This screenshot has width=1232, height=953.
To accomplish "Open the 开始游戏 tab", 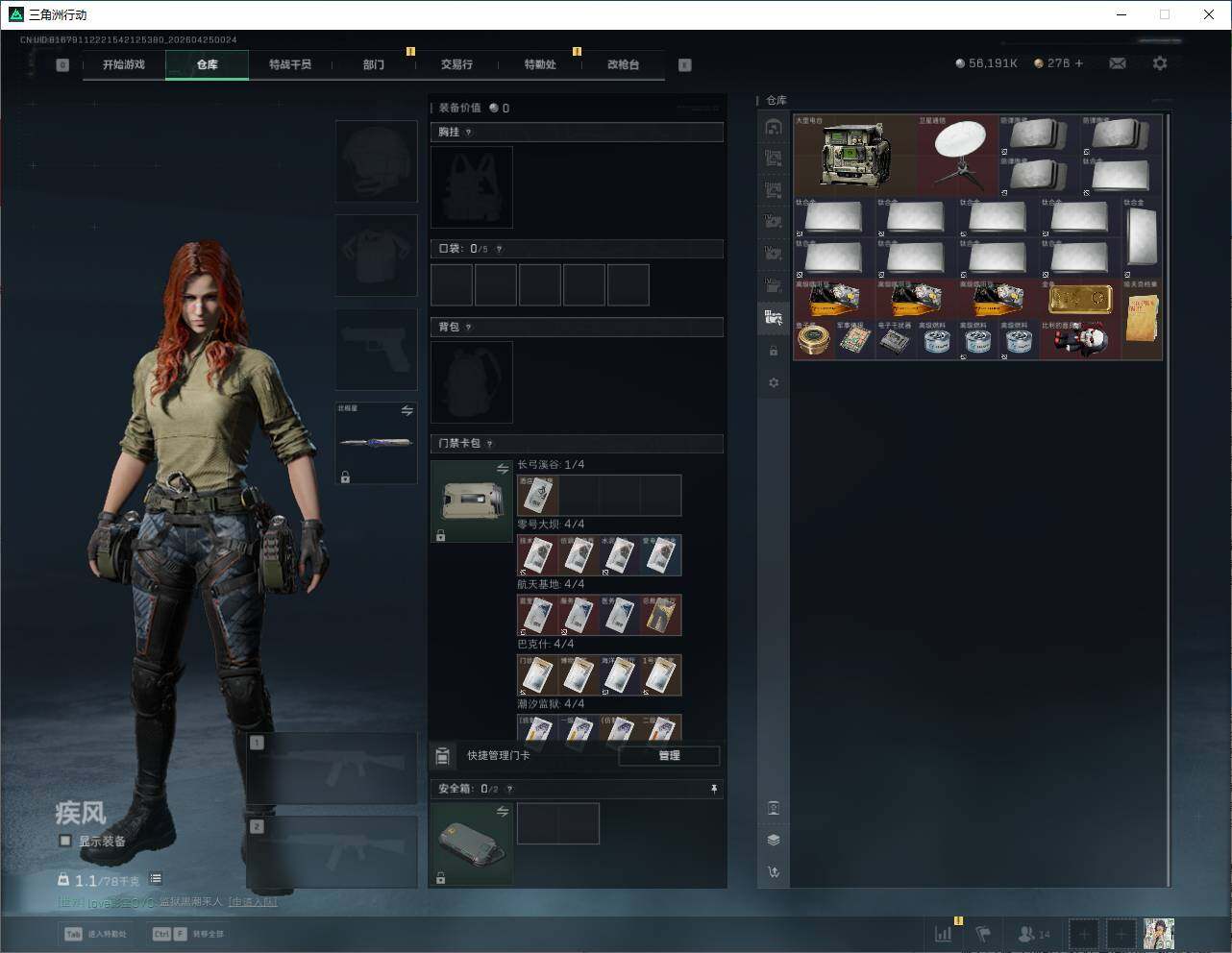I will [124, 64].
